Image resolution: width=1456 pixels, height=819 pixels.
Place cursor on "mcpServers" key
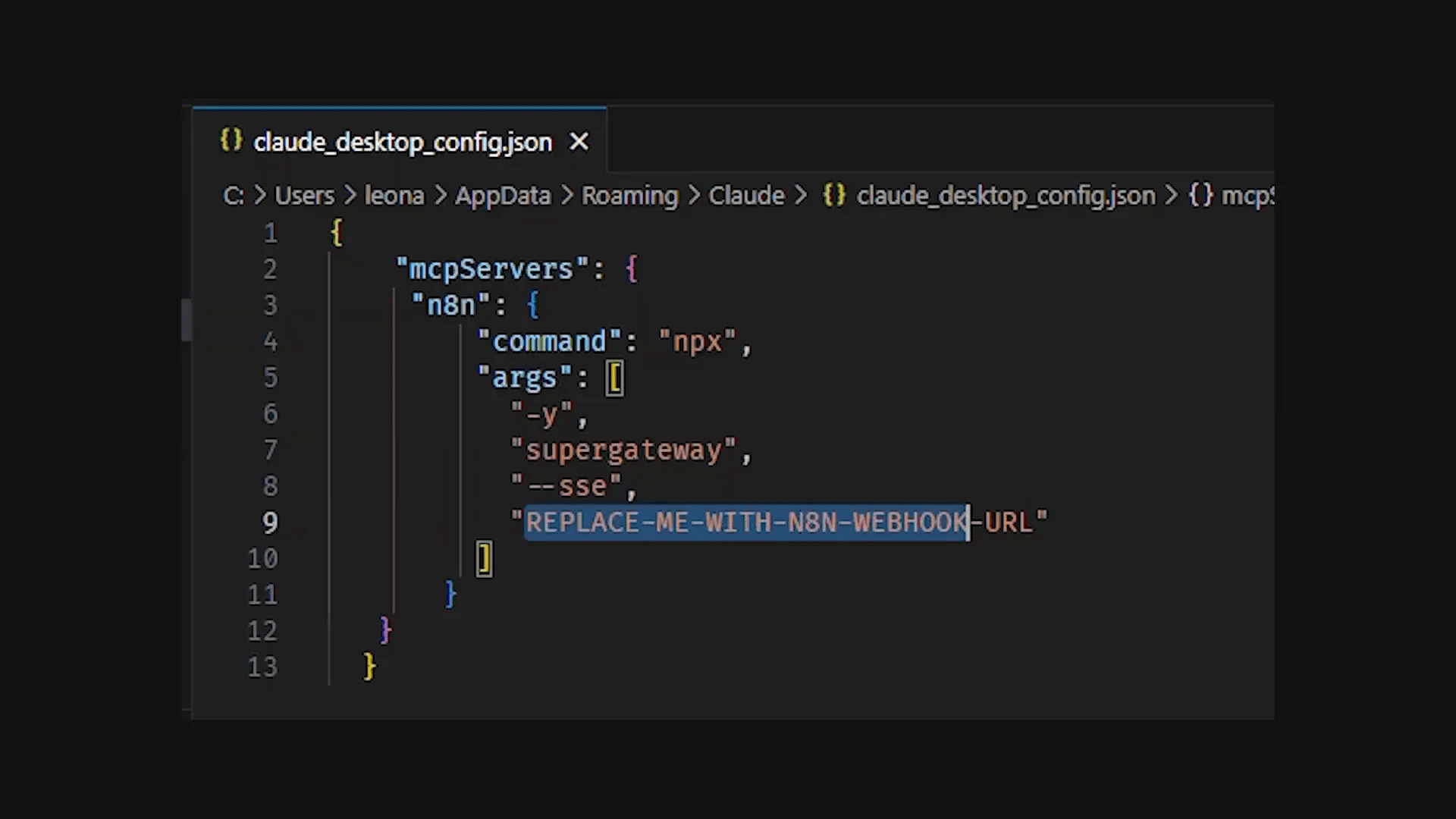[x=492, y=269]
